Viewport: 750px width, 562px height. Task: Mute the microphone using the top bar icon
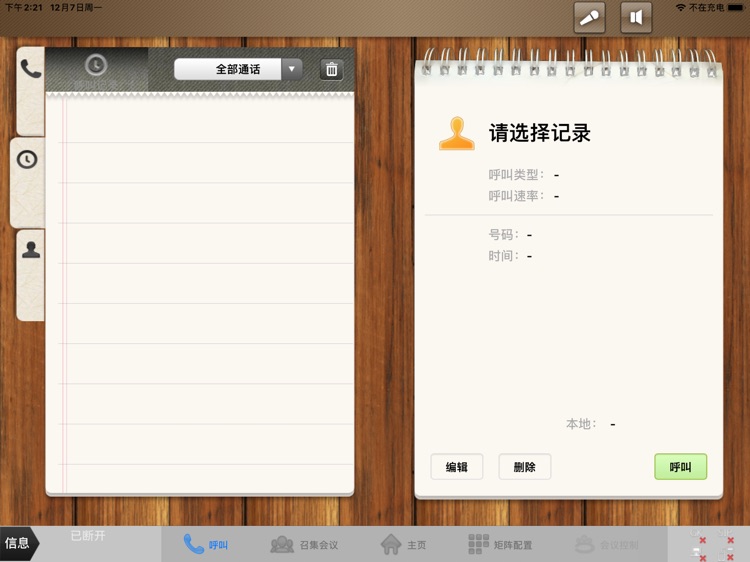(x=589, y=18)
